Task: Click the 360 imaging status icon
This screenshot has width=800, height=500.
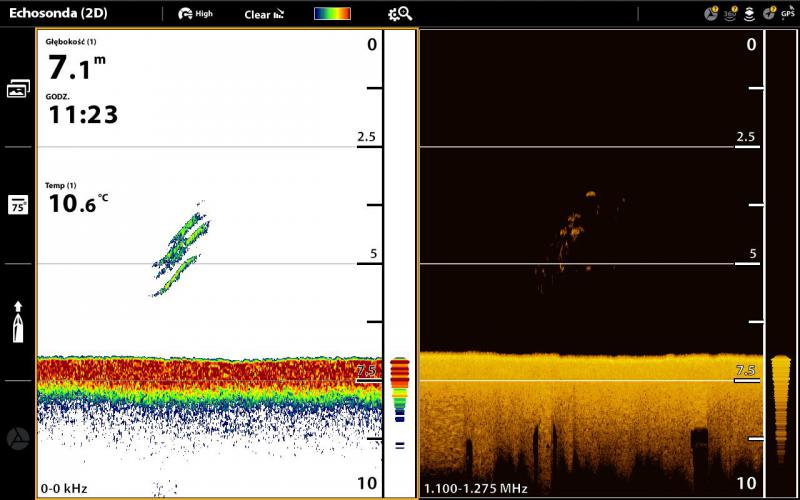Action: pyautogui.click(x=730, y=13)
